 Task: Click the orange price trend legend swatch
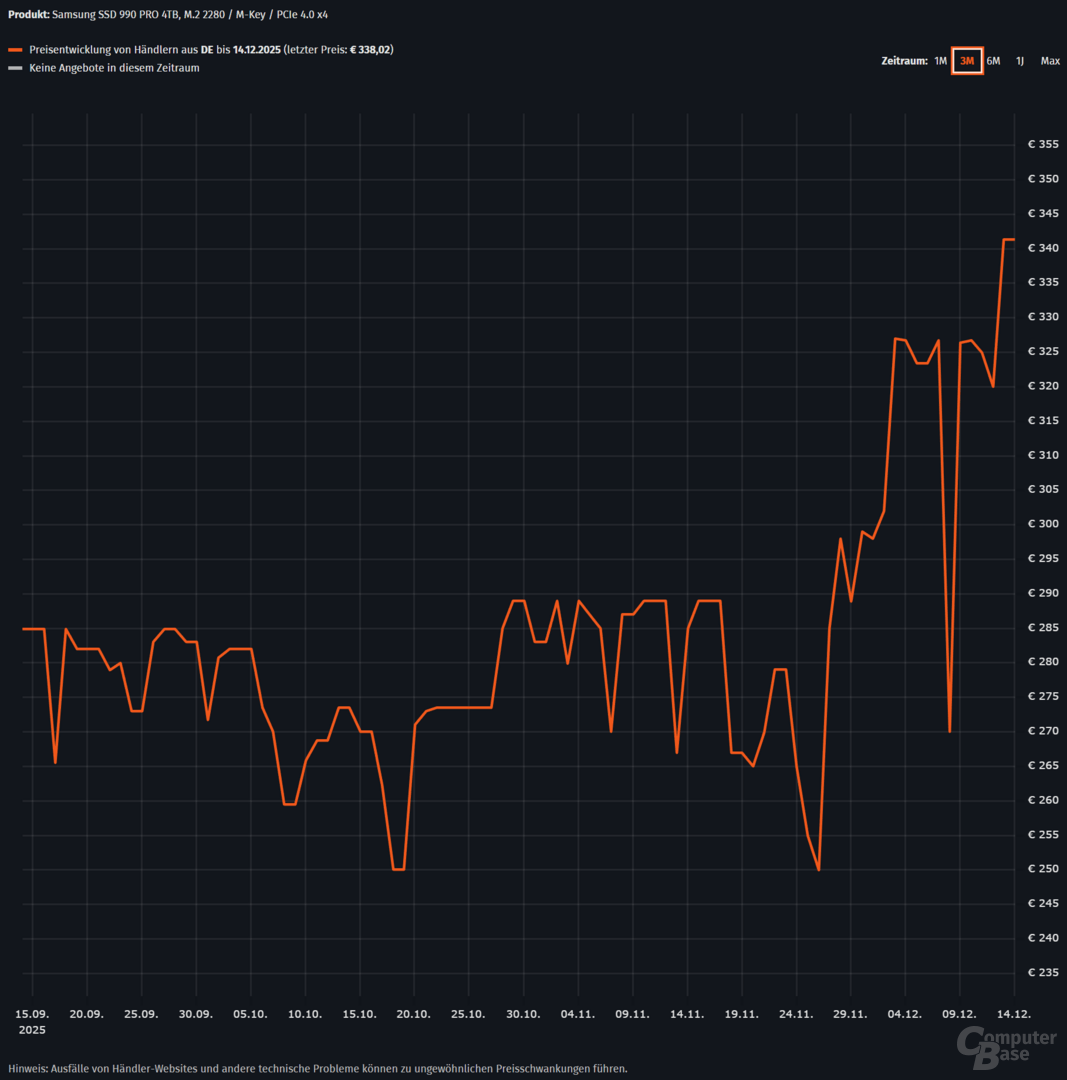pyautogui.click(x=14, y=50)
